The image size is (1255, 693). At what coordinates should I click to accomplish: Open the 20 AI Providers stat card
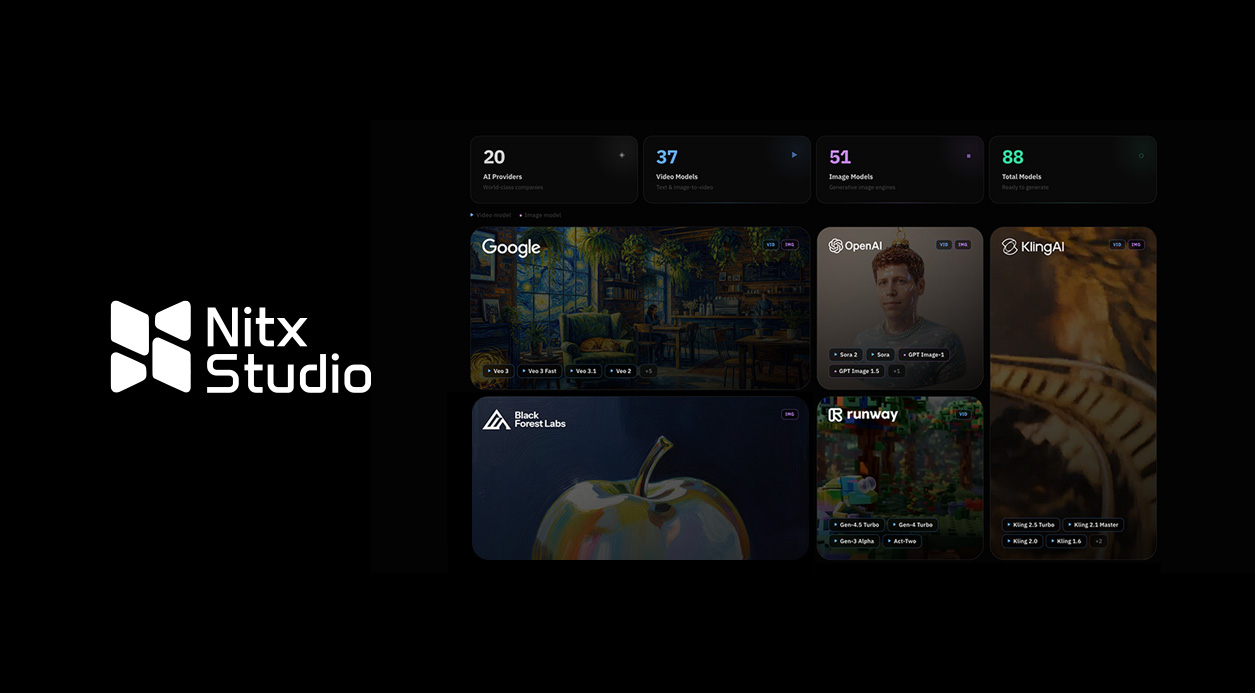pos(554,170)
